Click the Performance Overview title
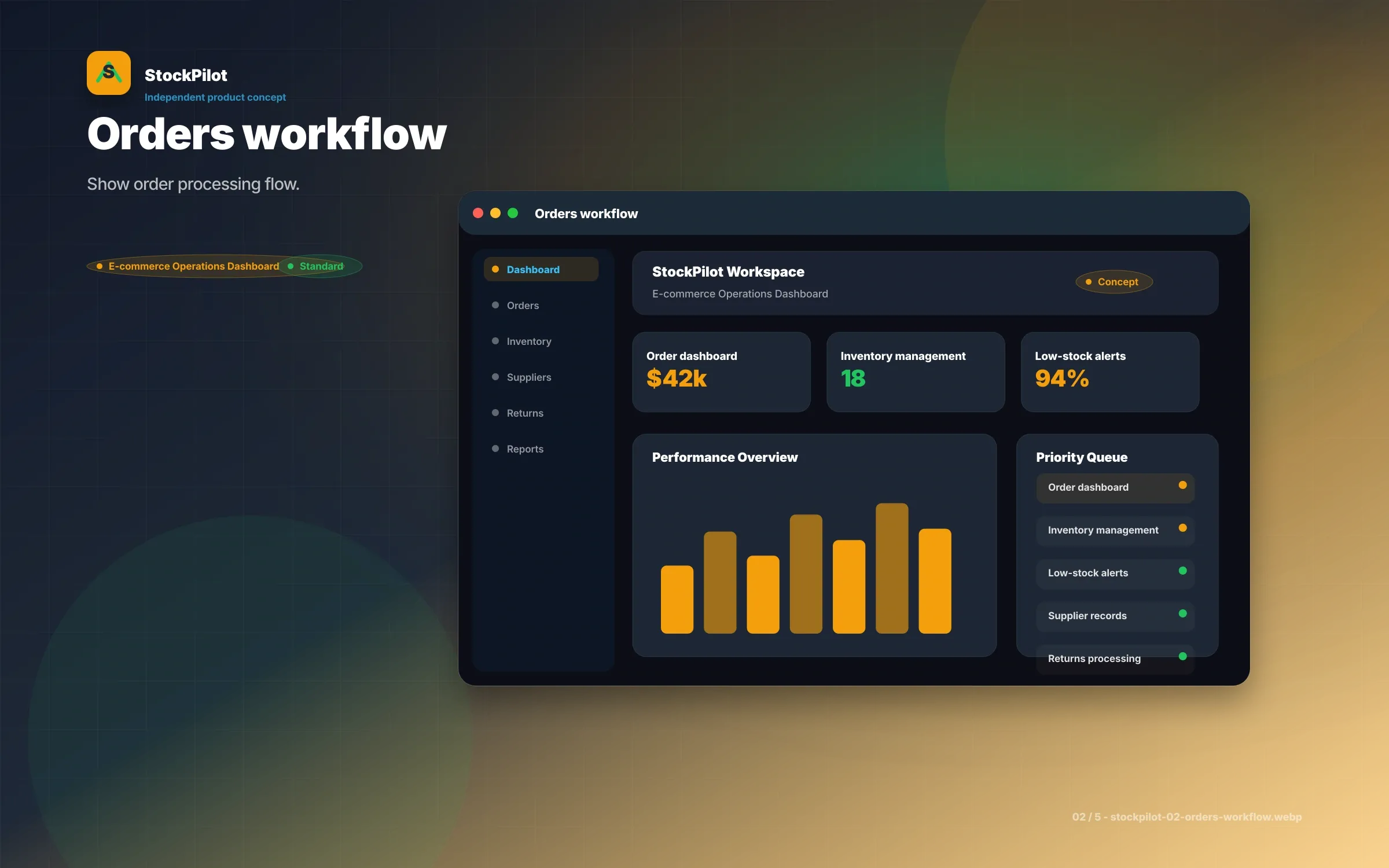 tap(725, 457)
